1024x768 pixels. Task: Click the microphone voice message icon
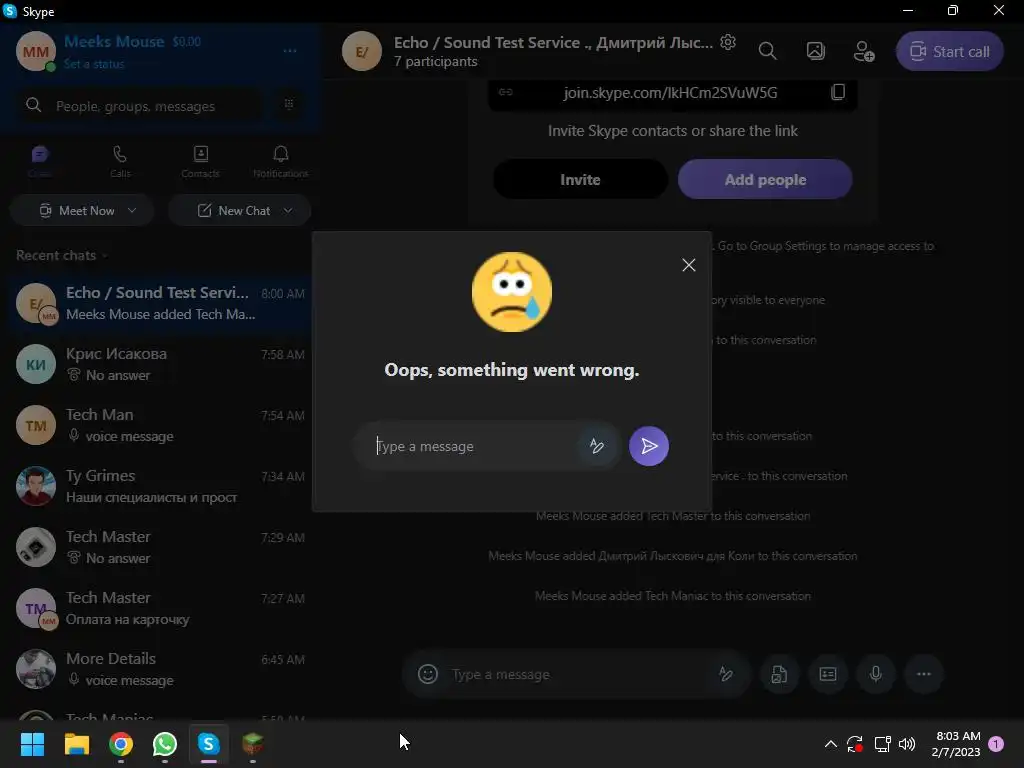[876, 674]
